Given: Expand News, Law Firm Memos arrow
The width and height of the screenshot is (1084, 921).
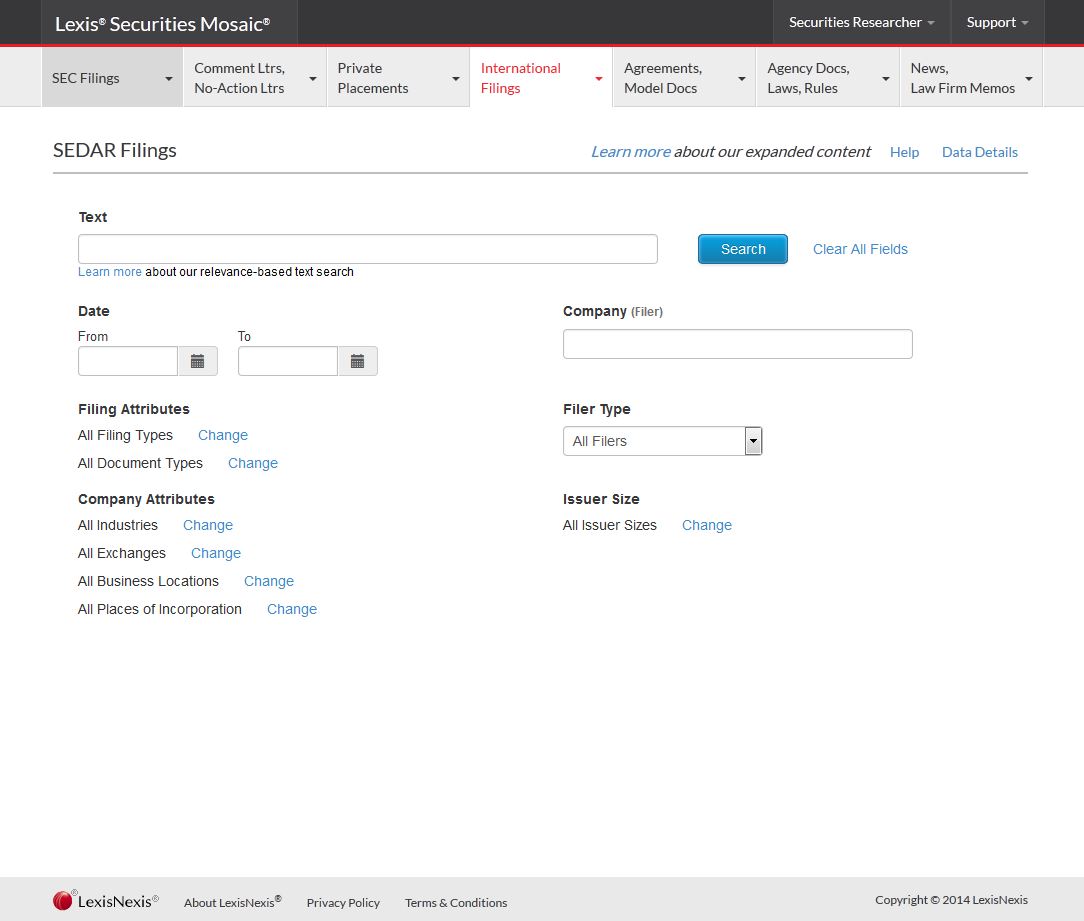Looking at the screenshot, I should coord(1029,79).
